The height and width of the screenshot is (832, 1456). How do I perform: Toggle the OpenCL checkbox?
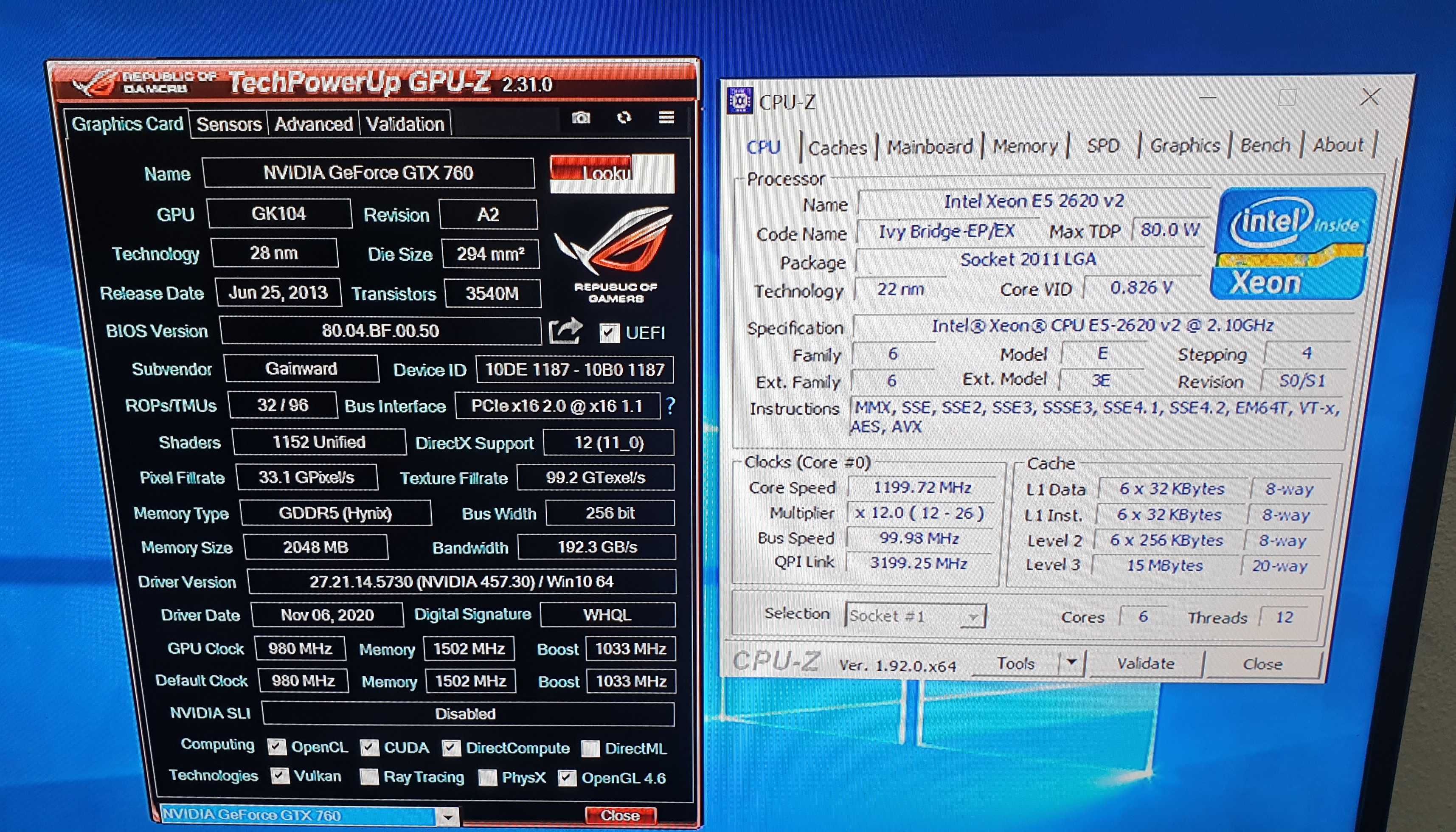tap(277, 746)
